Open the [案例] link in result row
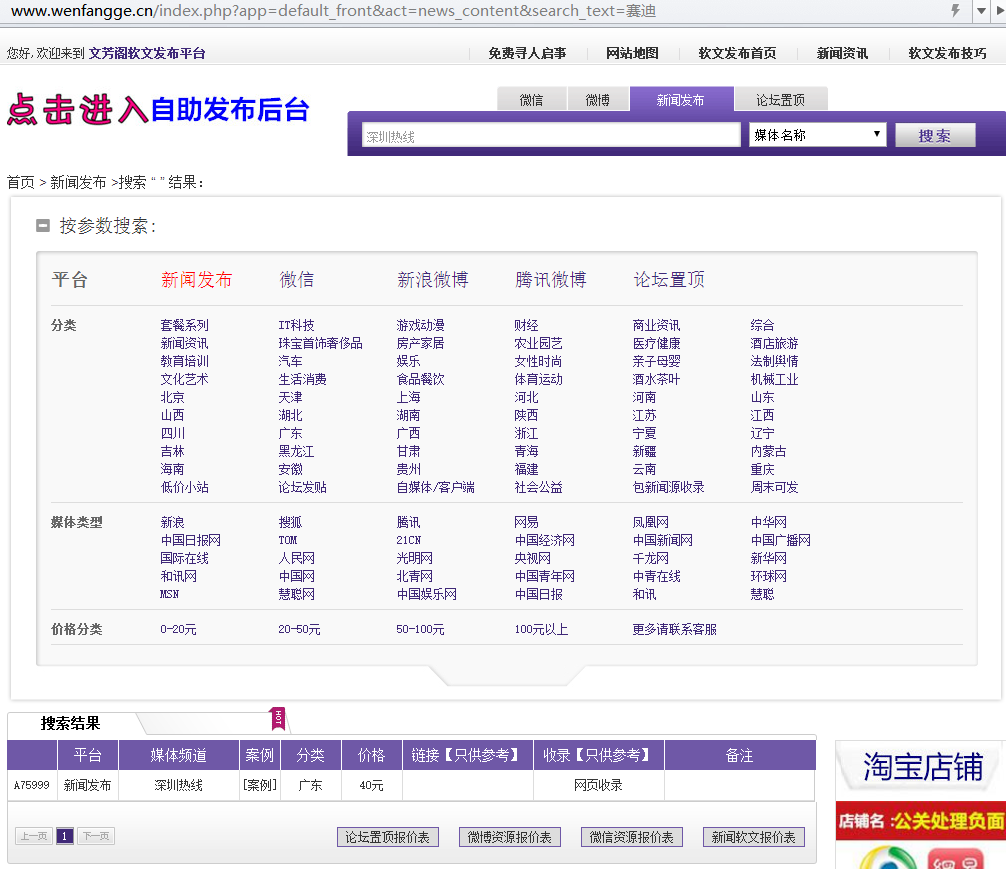The width and height of the screenshot is (1006, 869). (x=260, y=785)
